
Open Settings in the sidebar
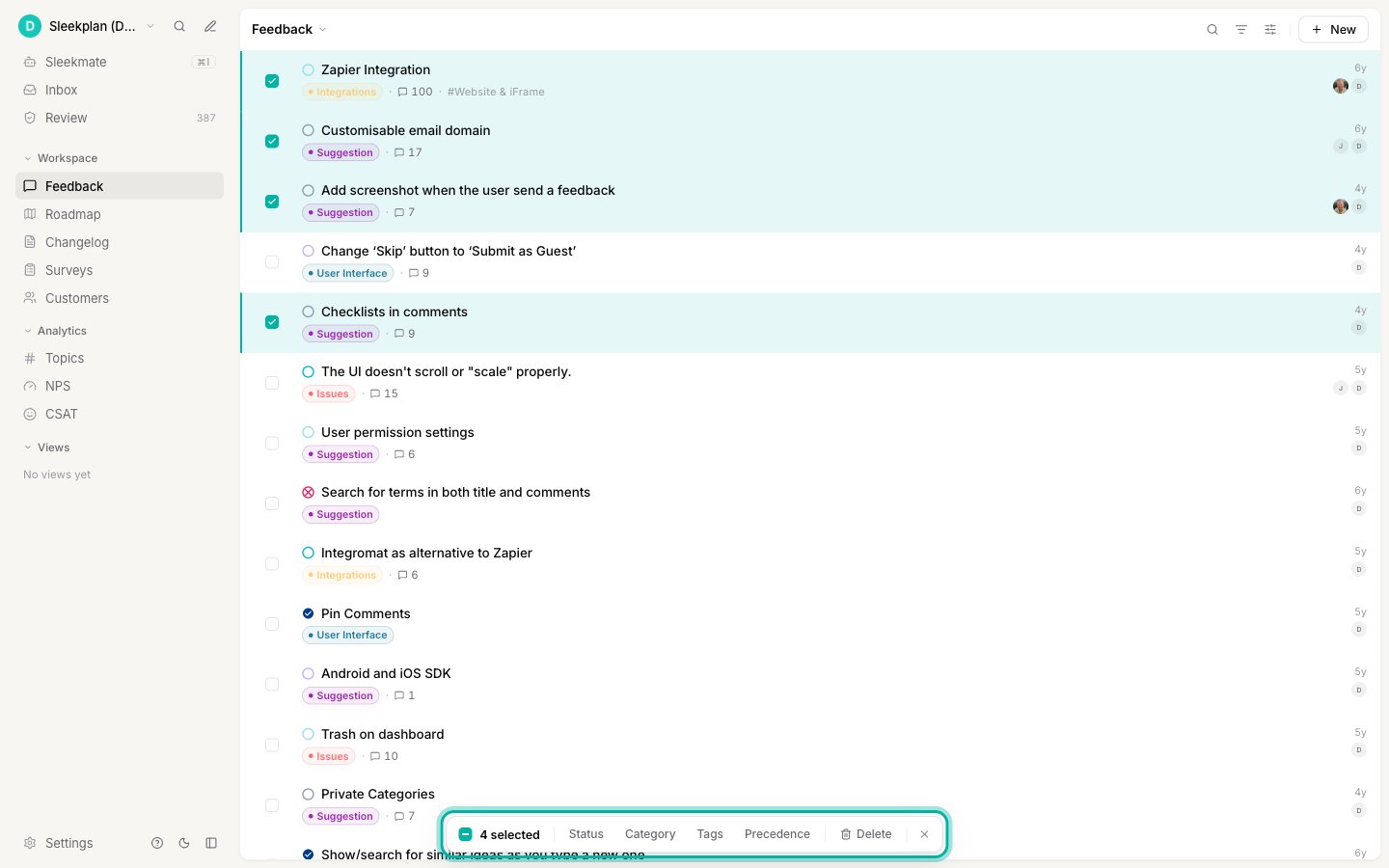(x=59, y=843)
